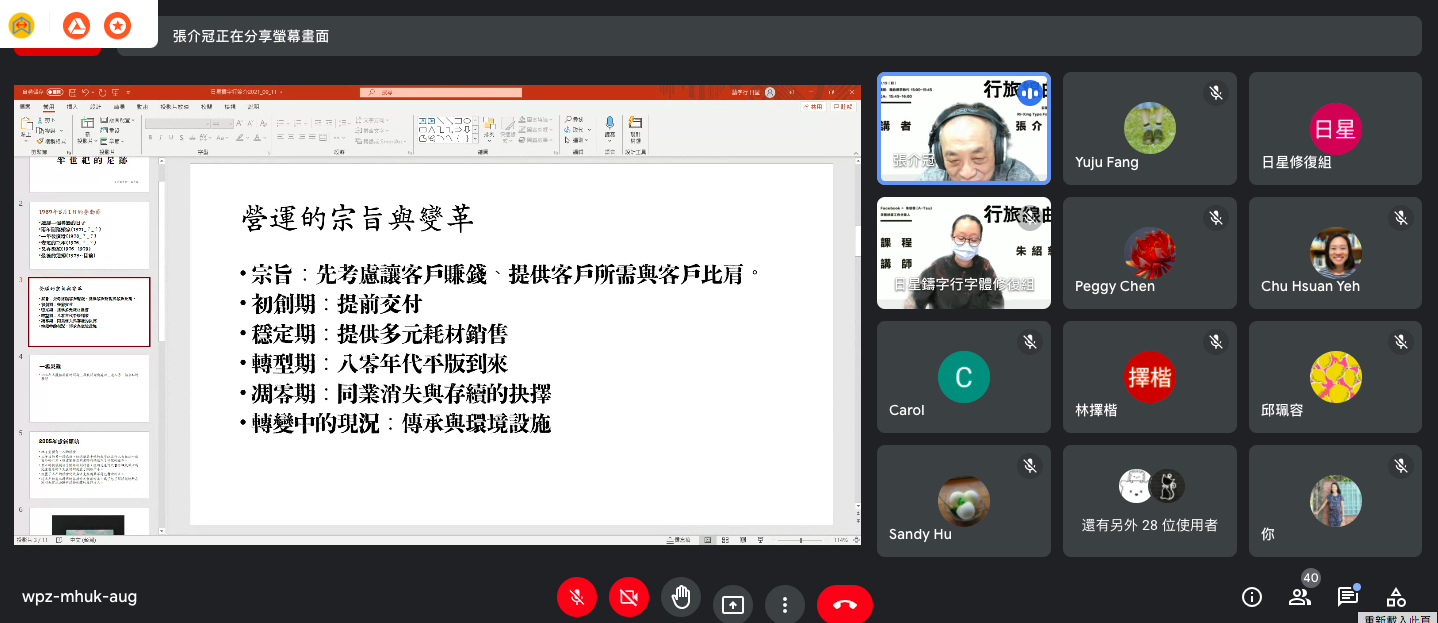Open the 還有另外 28 位使用者 tile
Screen dimensions: 1438x623
click(1149, 500)
